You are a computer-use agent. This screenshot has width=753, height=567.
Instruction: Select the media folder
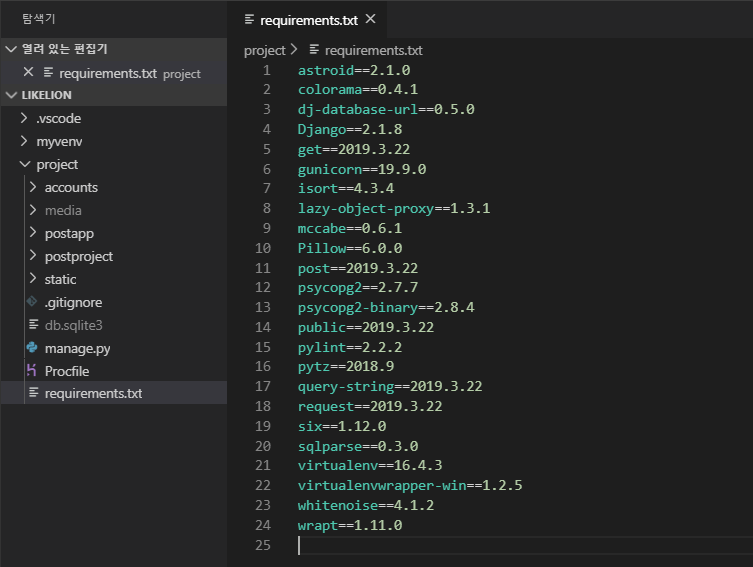63,211
